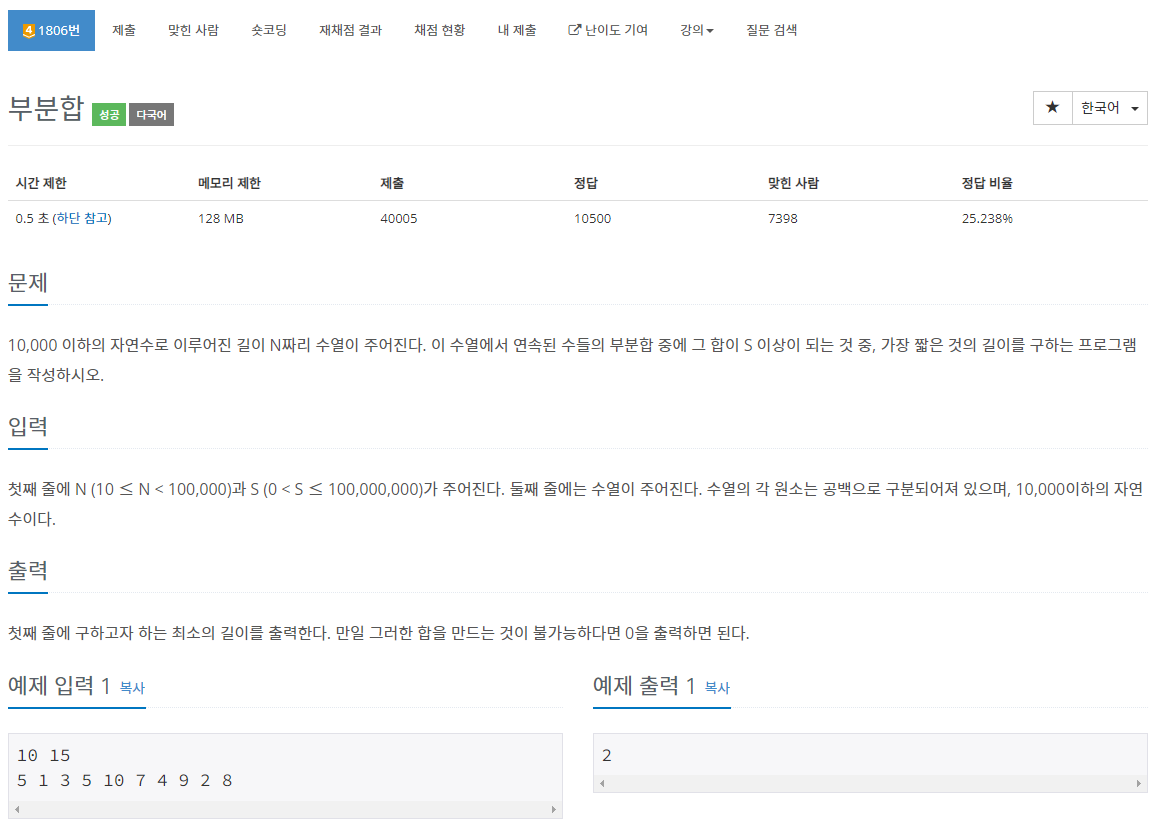Open the 재채점 결과 tab
The height and width of the screenshot is (832, 1162).
pos(351,30)
